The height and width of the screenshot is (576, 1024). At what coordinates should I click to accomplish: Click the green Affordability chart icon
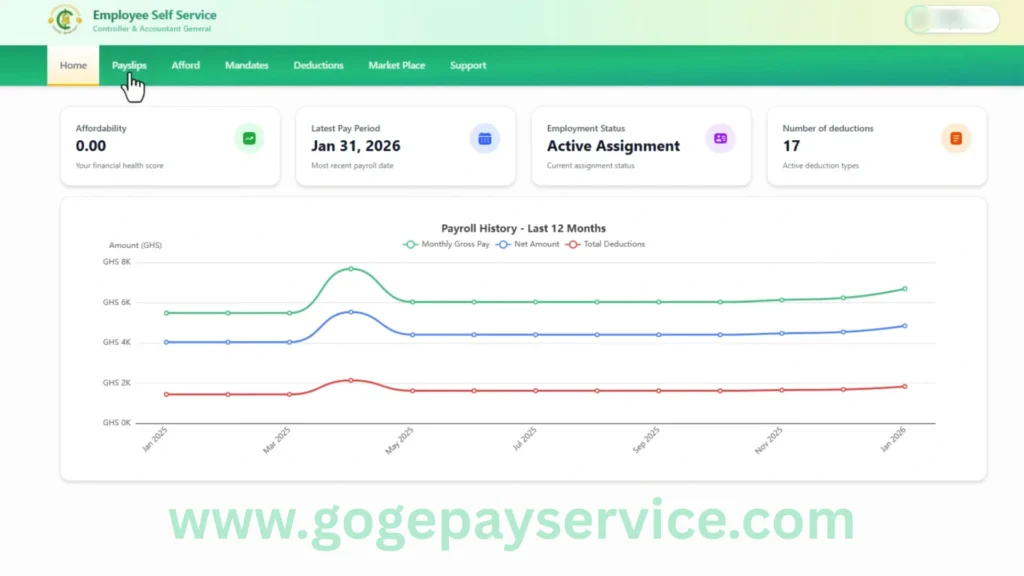(249, 138)
